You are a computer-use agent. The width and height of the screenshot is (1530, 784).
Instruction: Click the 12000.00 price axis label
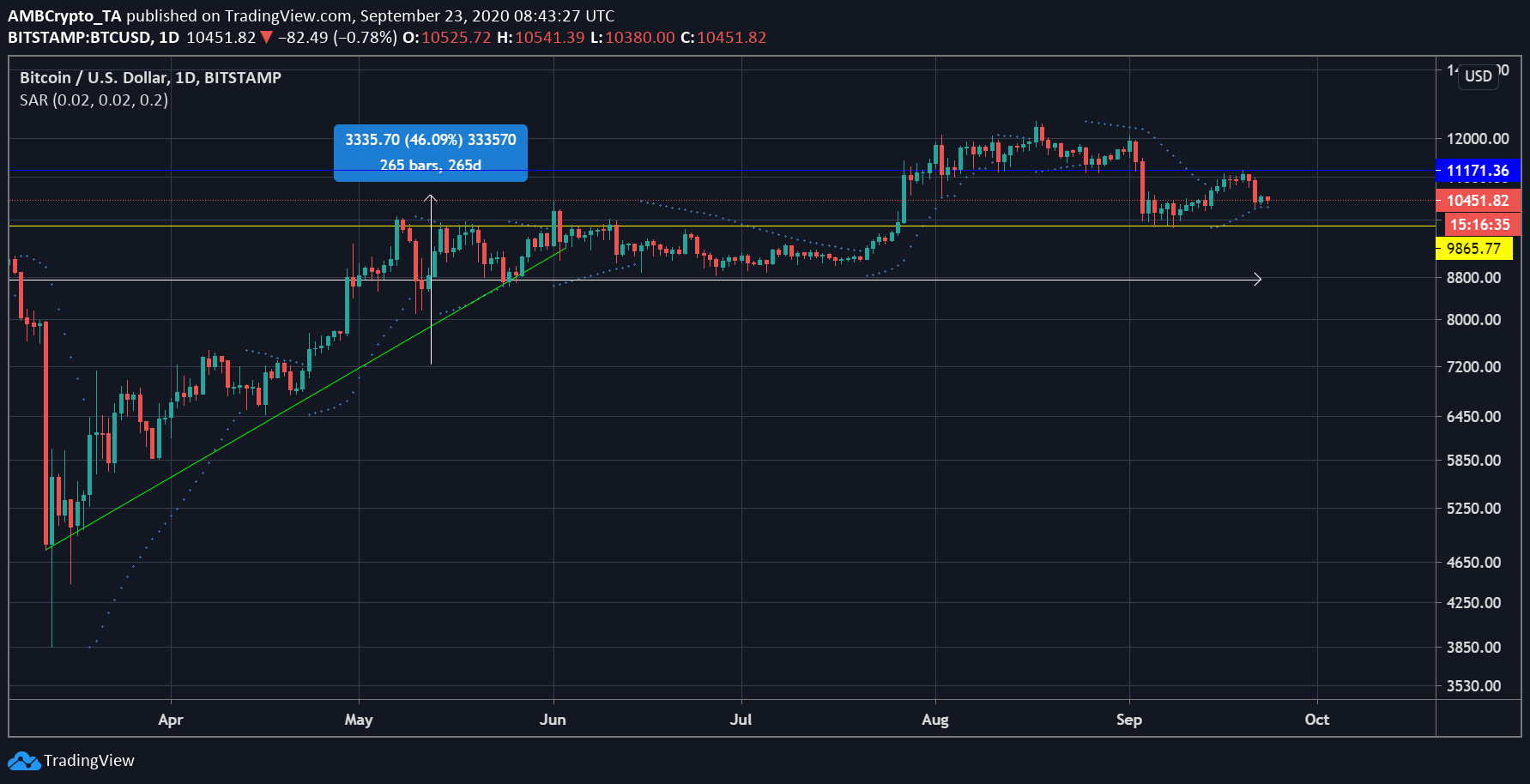[x=1478, y=139]
